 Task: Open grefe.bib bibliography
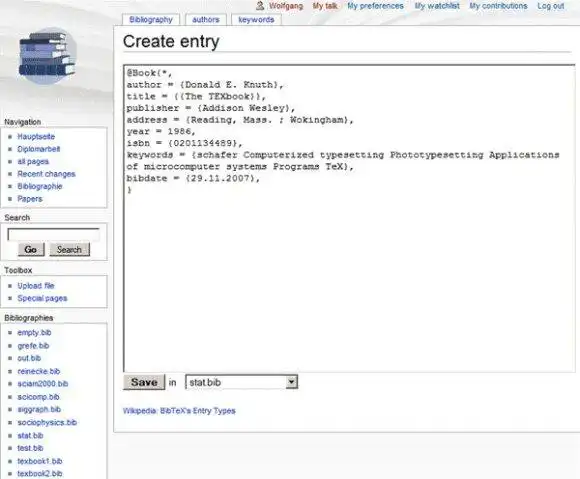coord(33,346)
